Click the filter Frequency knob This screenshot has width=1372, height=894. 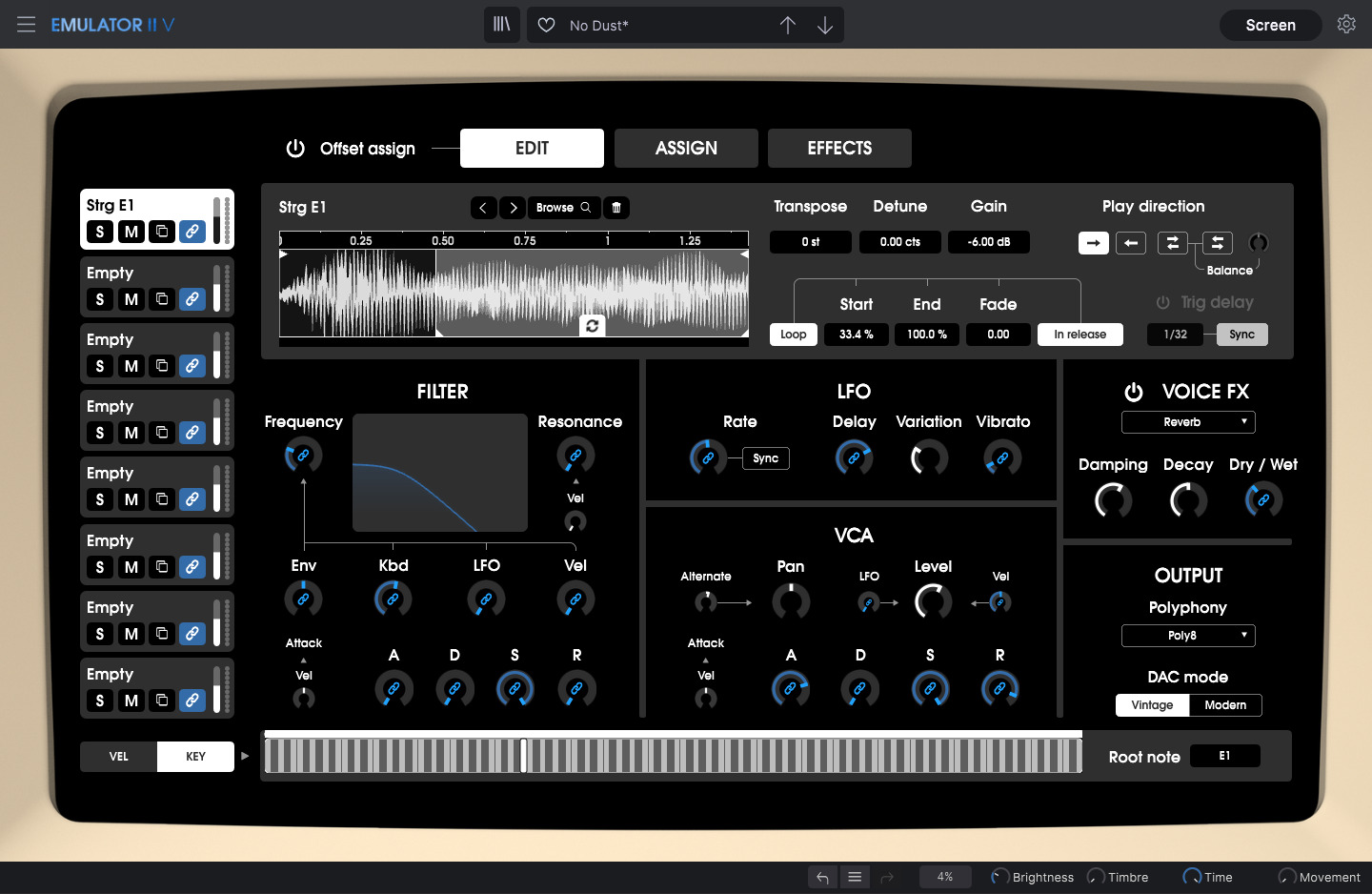303,457
